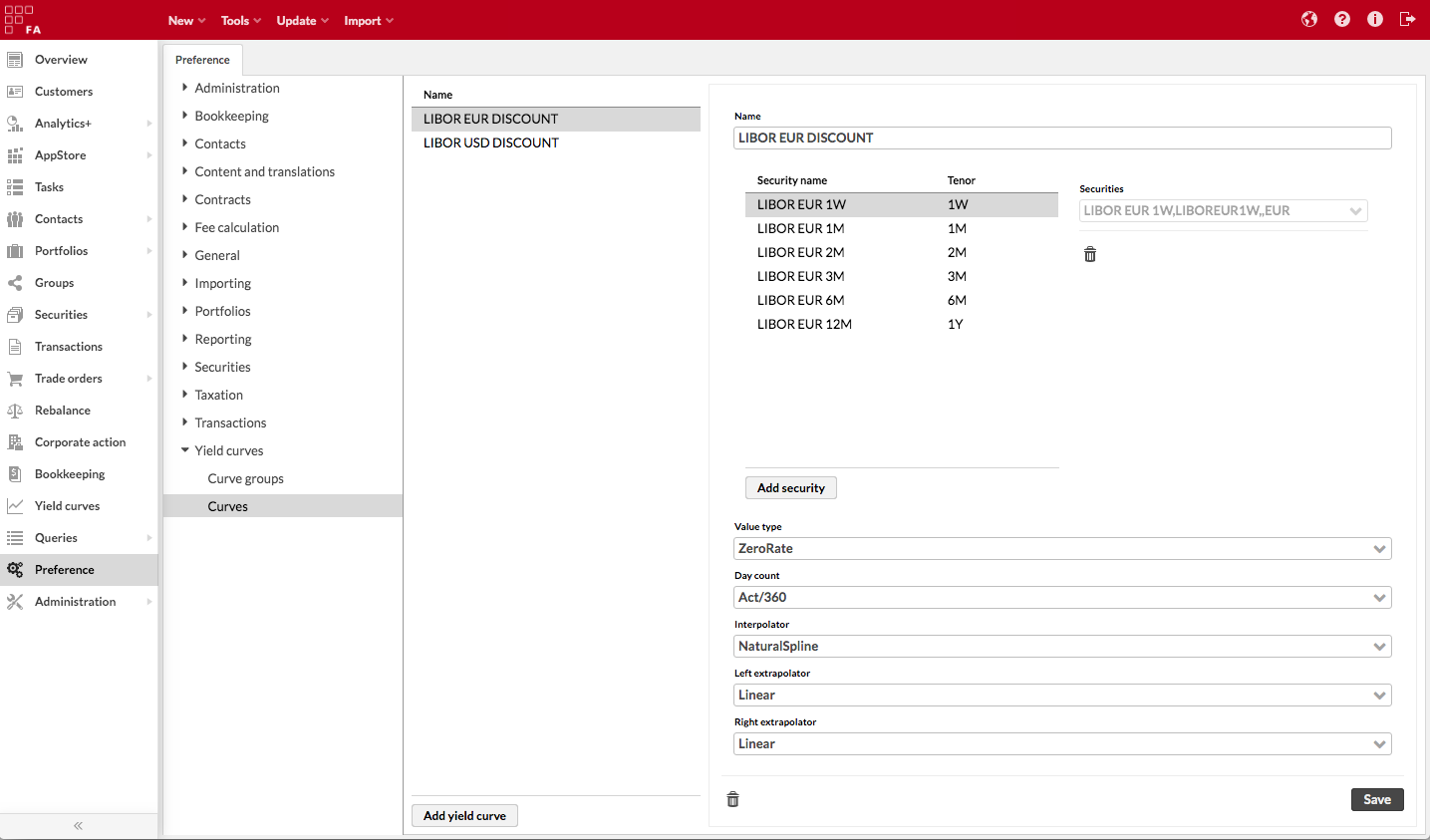The width and height of the screenshot is (1430, 840).
Task: Click the curve Name input field
Action: 1062,138
